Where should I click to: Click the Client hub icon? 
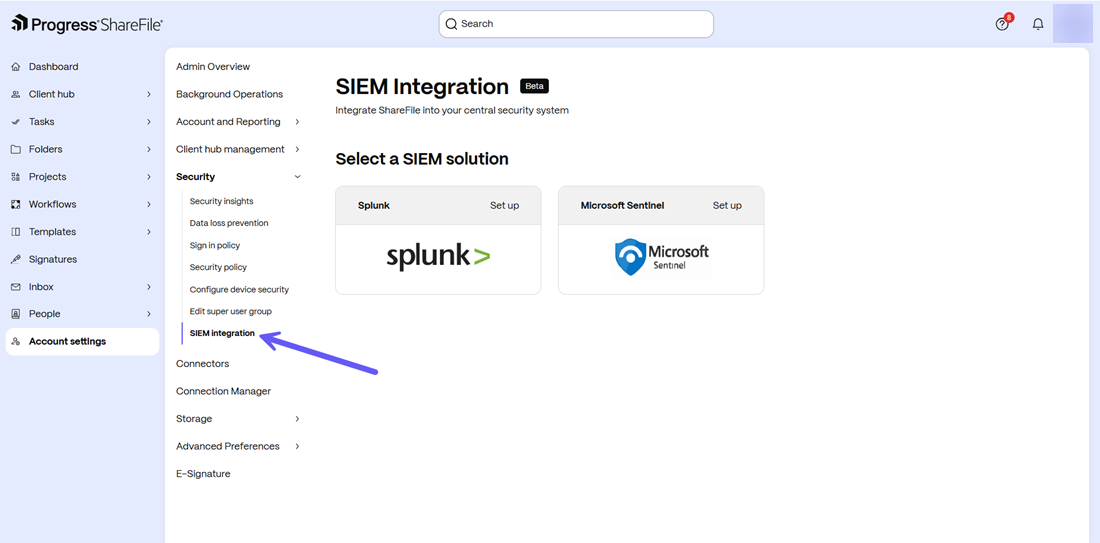tap(15, 94)
